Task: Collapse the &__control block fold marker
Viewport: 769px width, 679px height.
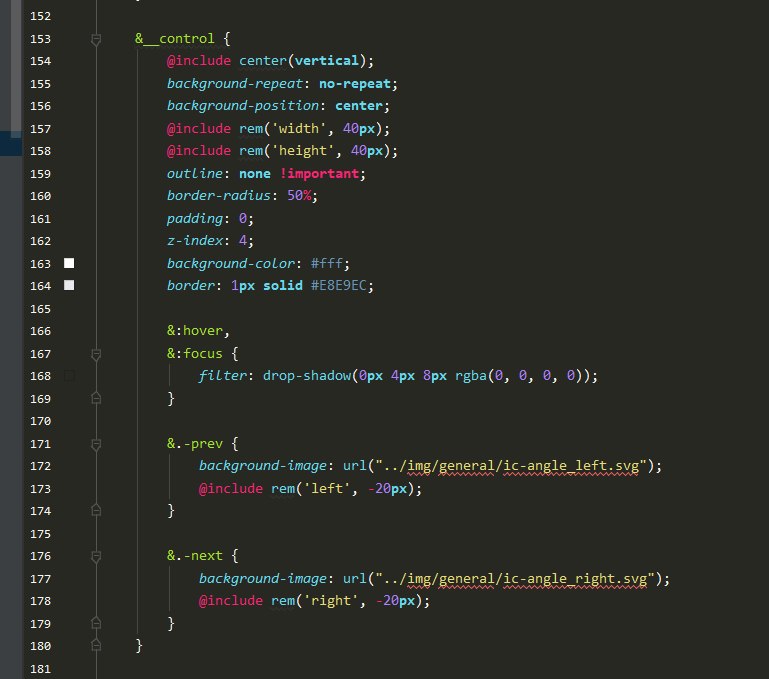Action: pos(96,39)
